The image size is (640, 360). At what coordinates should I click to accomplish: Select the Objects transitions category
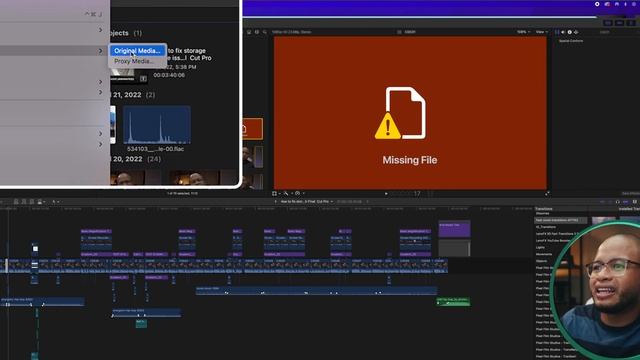[542, 261]
